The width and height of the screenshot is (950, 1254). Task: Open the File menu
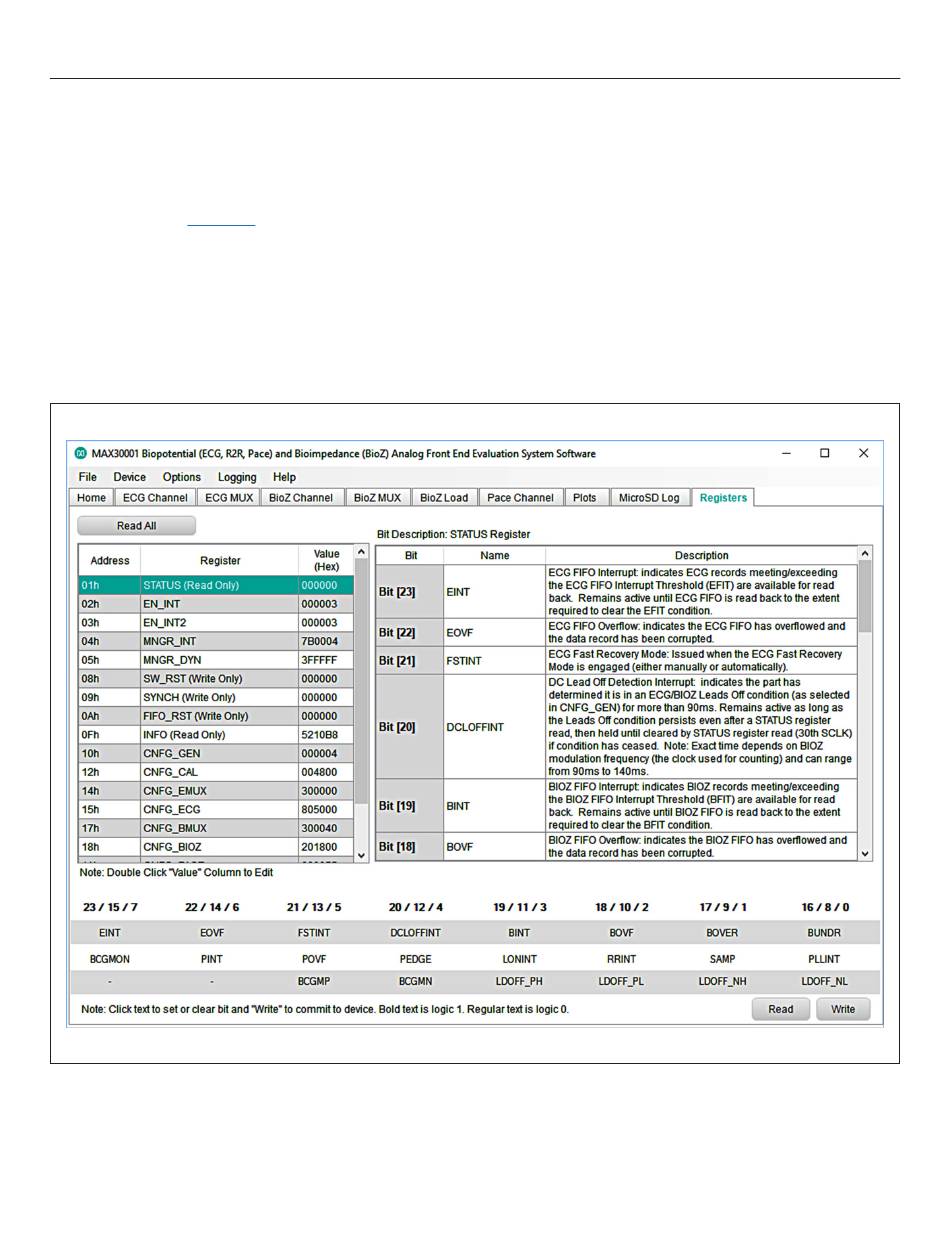88,477
